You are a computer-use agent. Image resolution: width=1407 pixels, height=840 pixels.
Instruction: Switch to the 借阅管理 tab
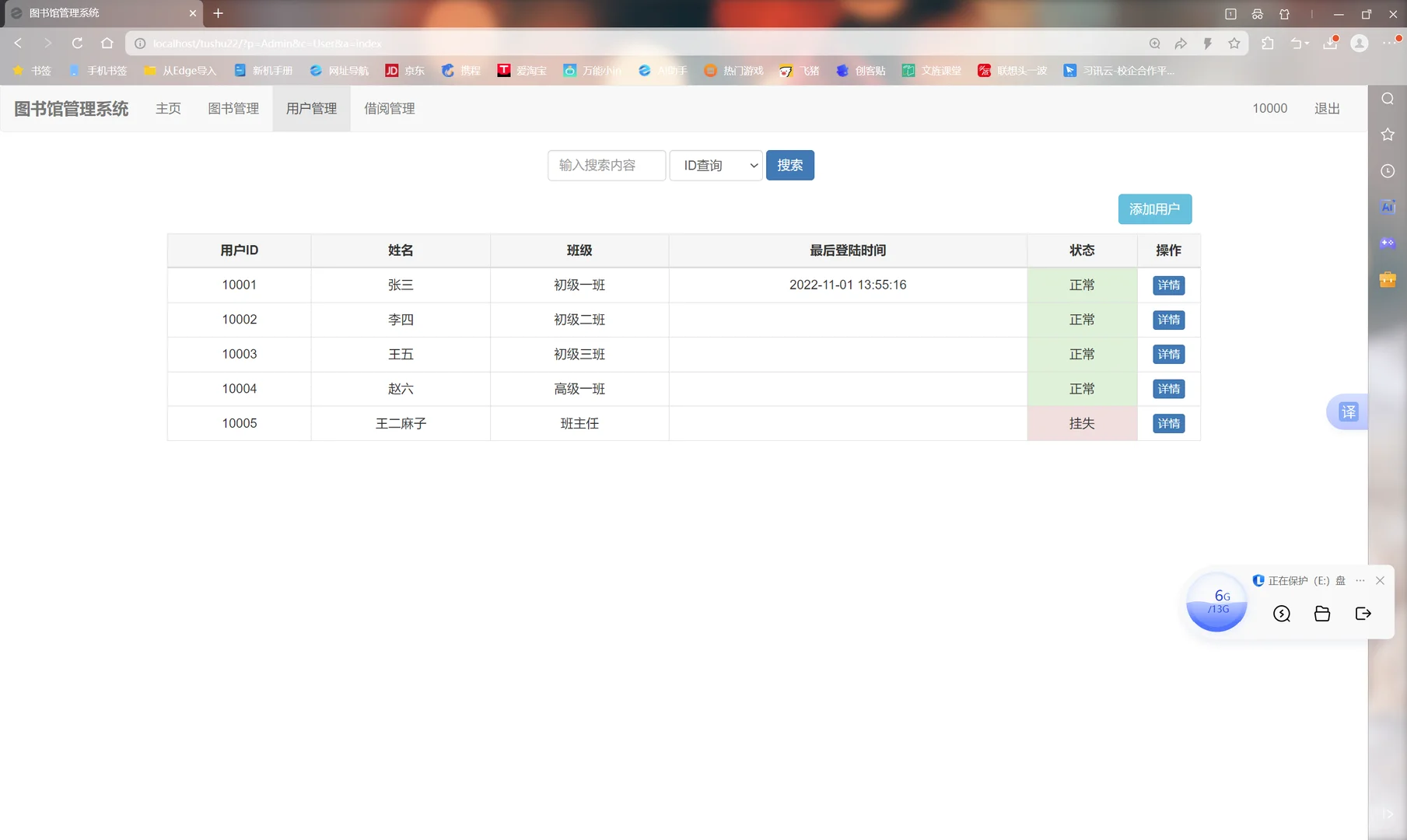(x=389, y=108)
